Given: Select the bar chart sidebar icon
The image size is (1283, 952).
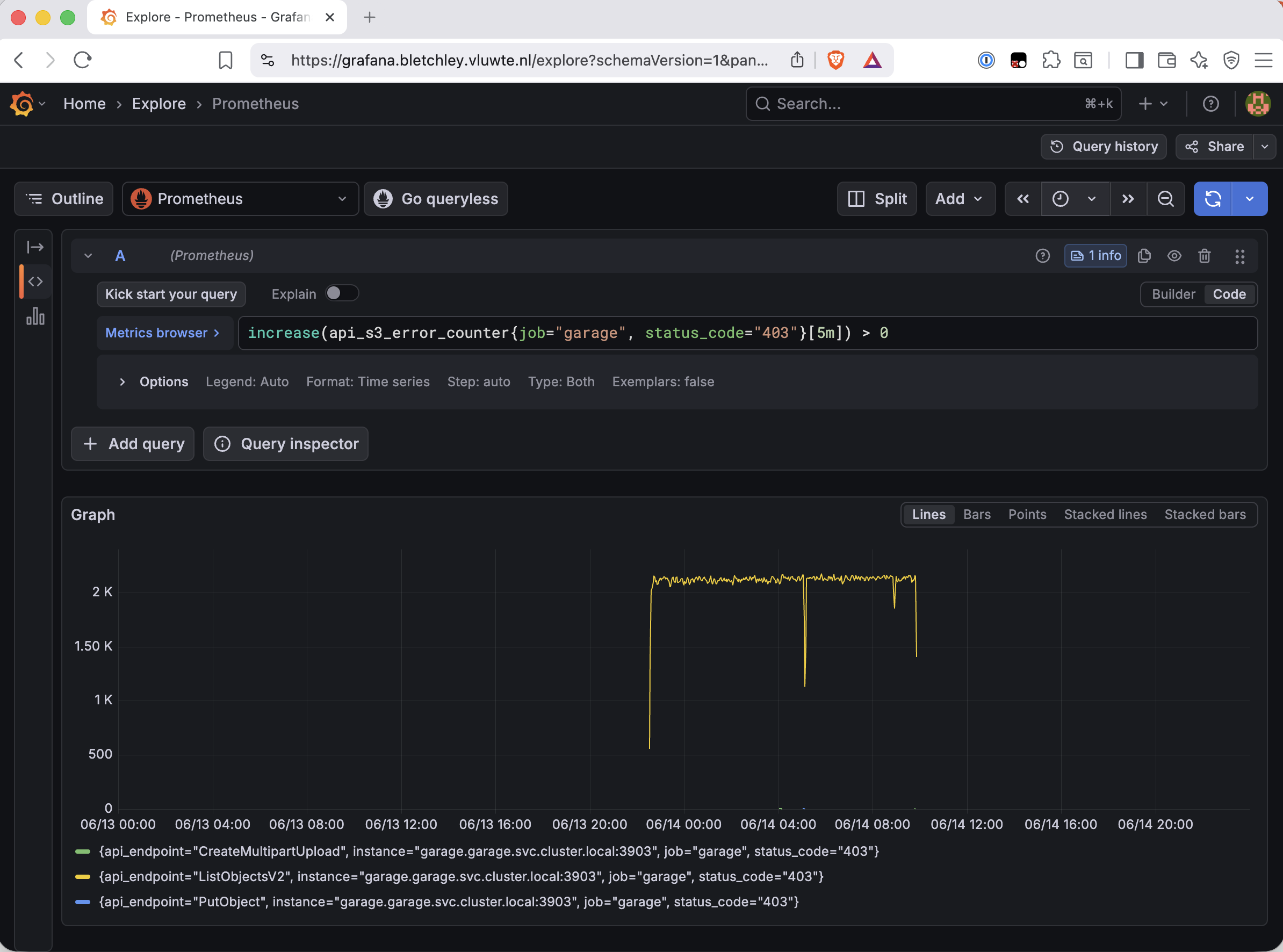Looking at the screenshot, I should pyautogui.click(x=35, y=316).
